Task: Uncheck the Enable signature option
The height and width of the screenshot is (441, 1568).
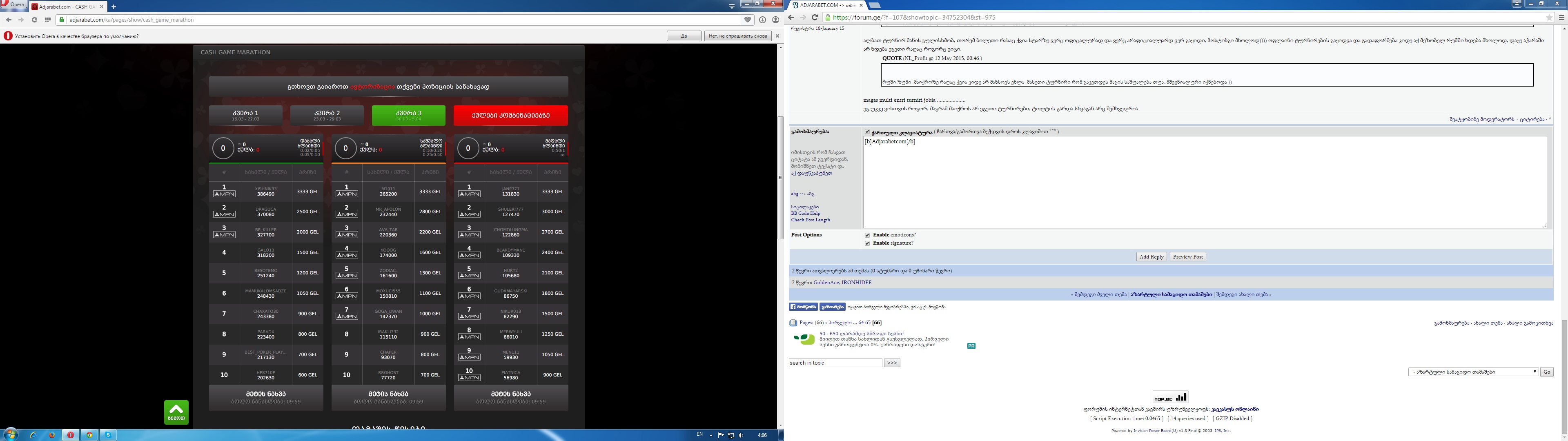Action: coord(867,243)
